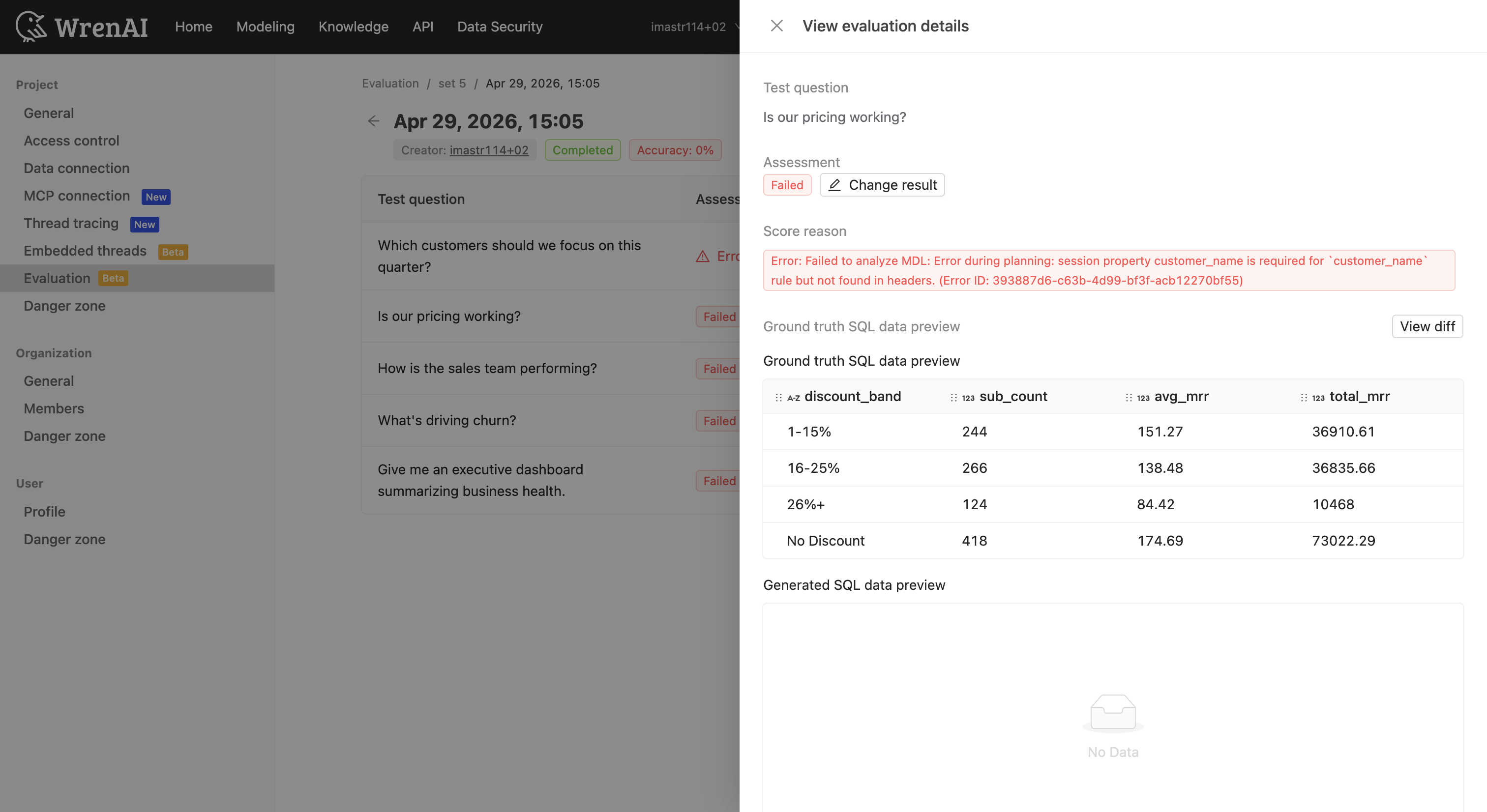Click the 123 type icon on total_mrr
The image size is (1487, 812).
click(1318, 398)
